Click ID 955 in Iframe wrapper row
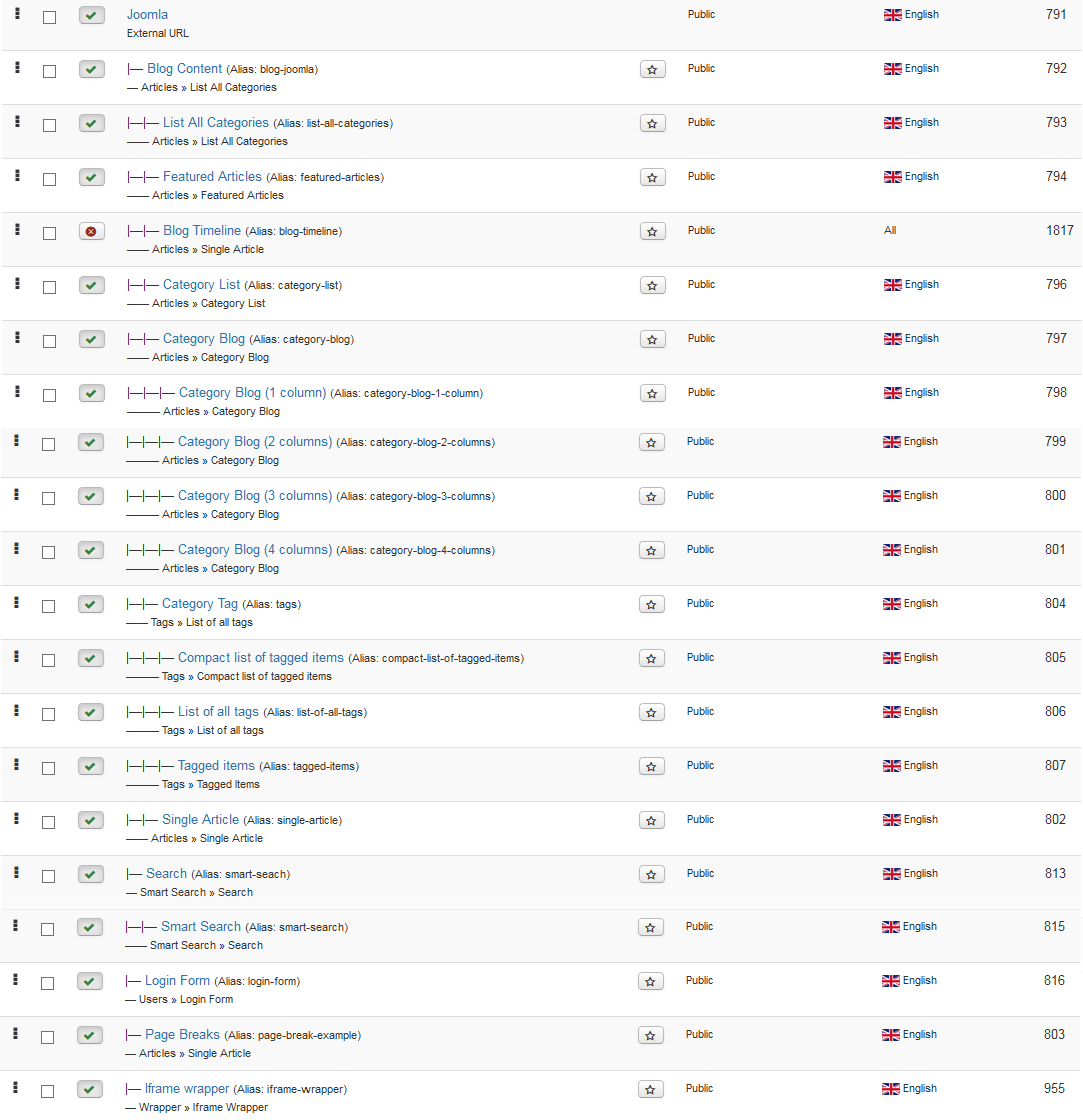The height and width of the screenshot is (1120, 1083). 1054,1088
